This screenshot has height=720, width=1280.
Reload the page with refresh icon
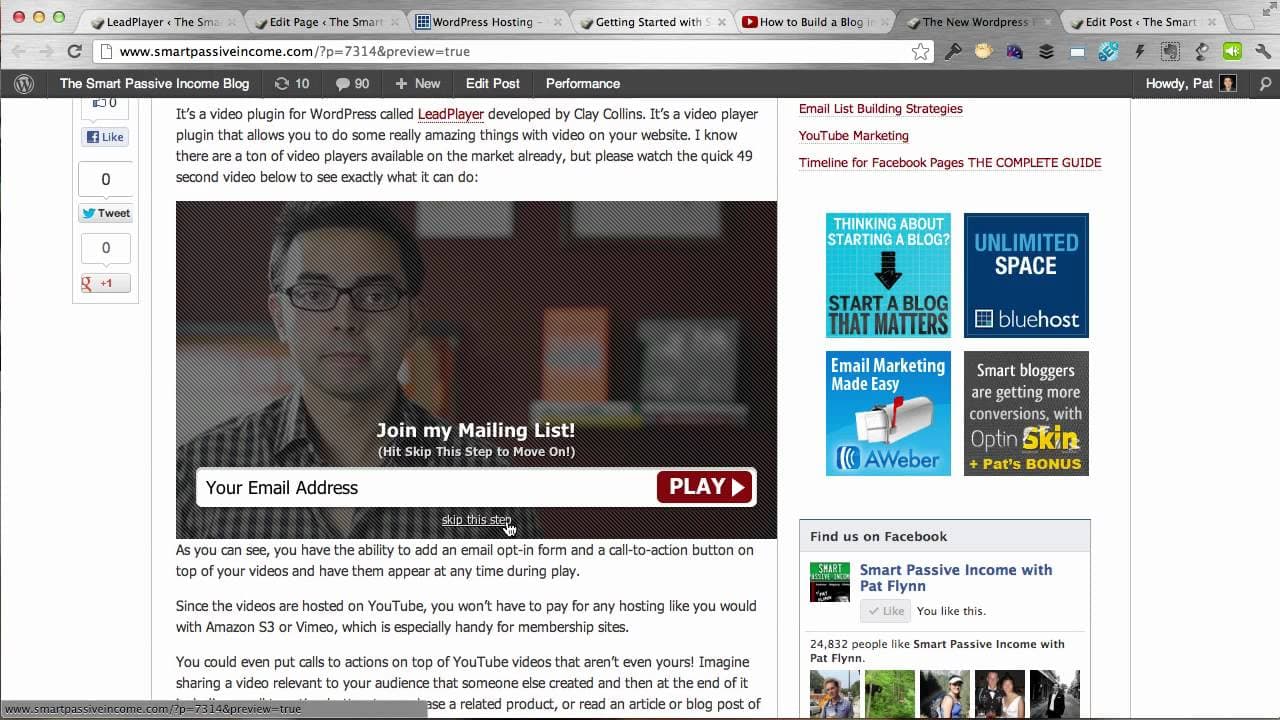[74, 51]
